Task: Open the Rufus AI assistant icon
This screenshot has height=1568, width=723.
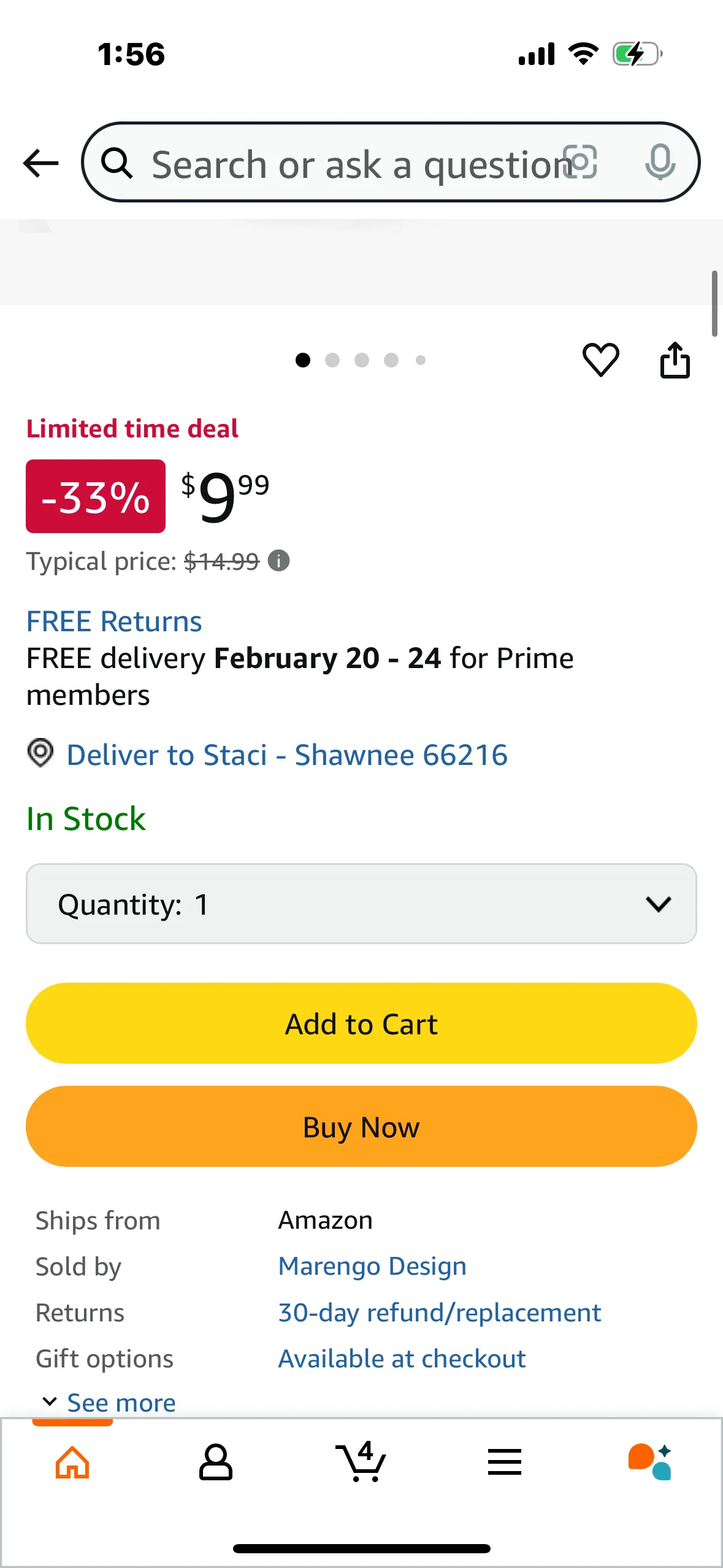Action: tap(649, 1462)
